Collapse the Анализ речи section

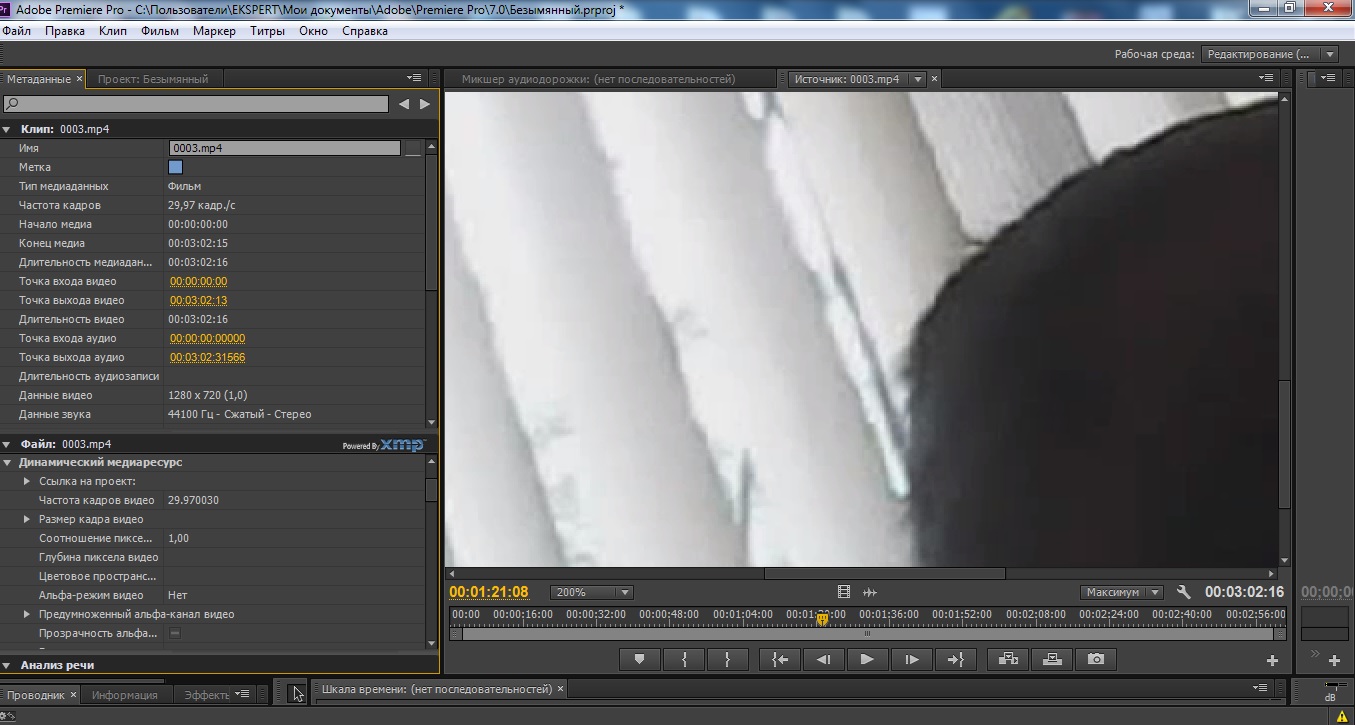tap(7, 665)
